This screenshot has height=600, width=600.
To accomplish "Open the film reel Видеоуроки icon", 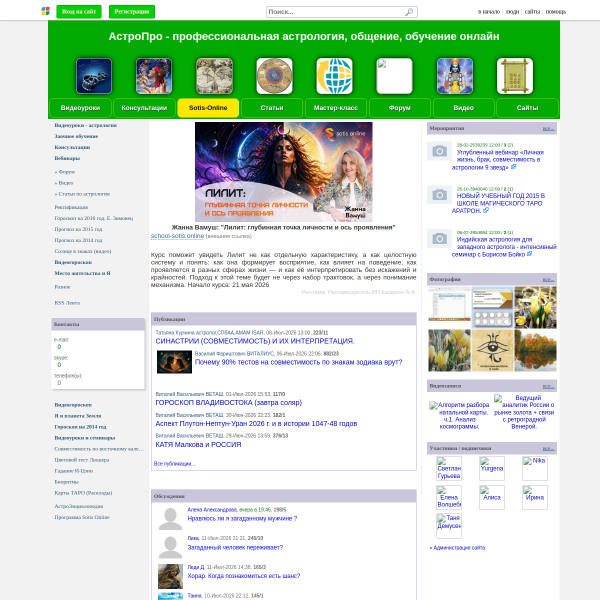I will tap(94, 76).
